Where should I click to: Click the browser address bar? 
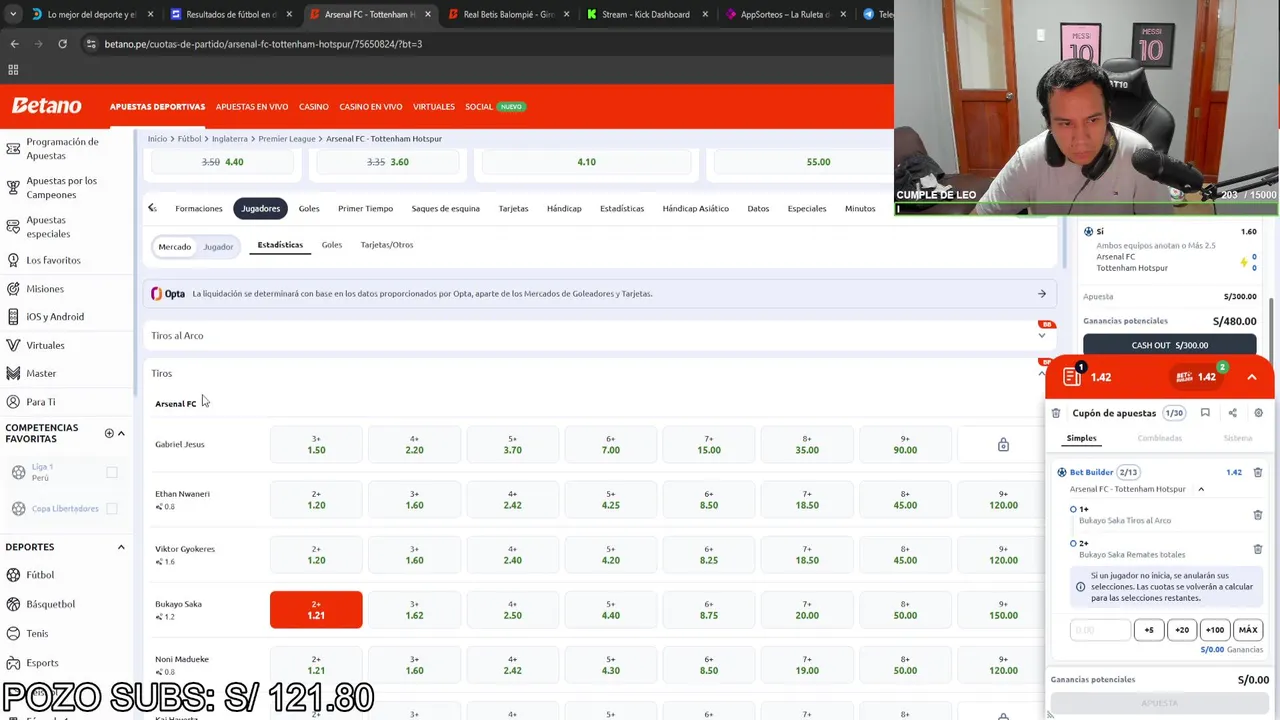[x=480, y=44]
